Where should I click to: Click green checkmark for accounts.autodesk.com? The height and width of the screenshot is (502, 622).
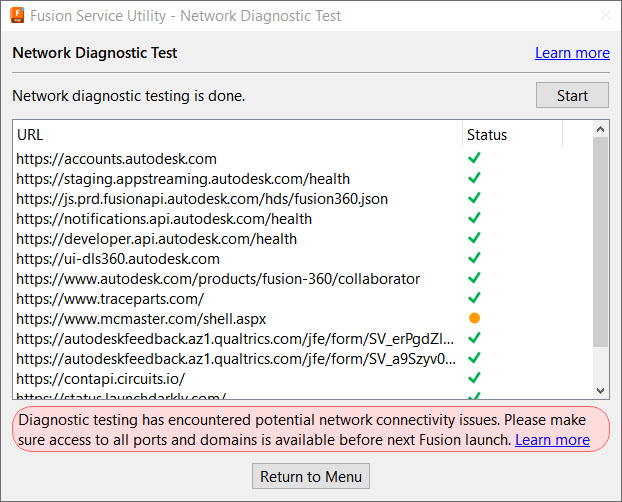(474, 158)
